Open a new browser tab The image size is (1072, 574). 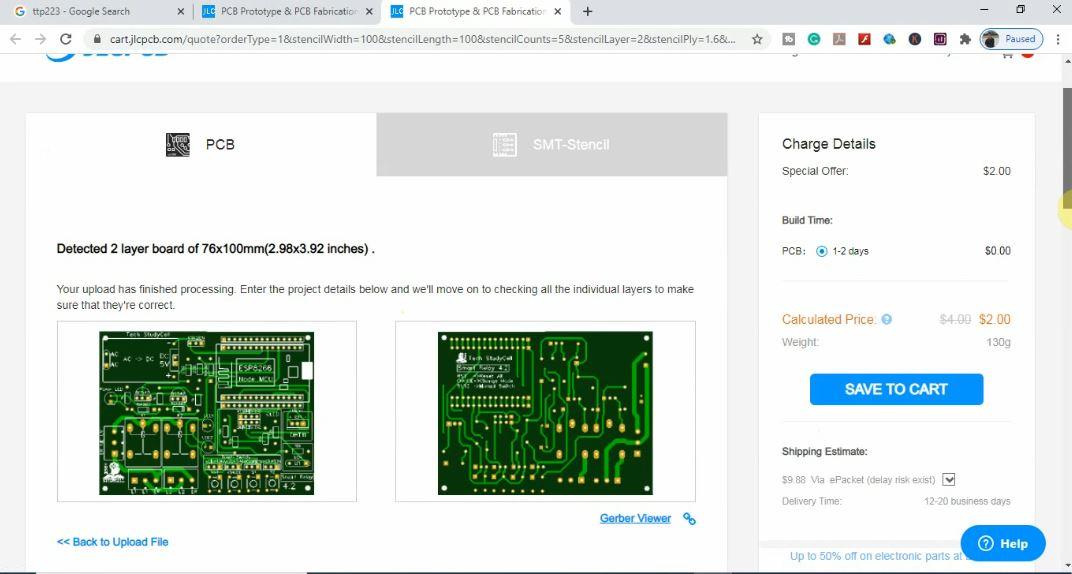coord(587,12)
